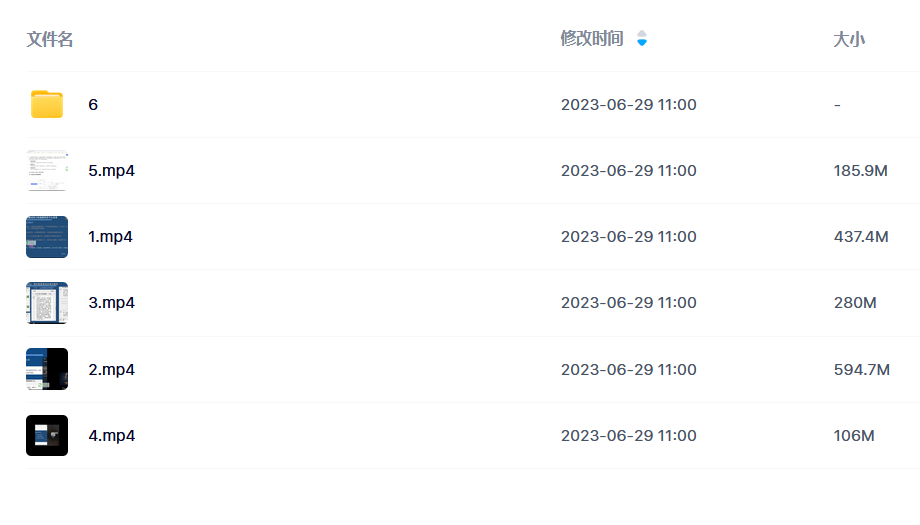Screen dimensions: 920x525
Task: Click the 2.mp4 video thumbnail
Action: point(47,369)
